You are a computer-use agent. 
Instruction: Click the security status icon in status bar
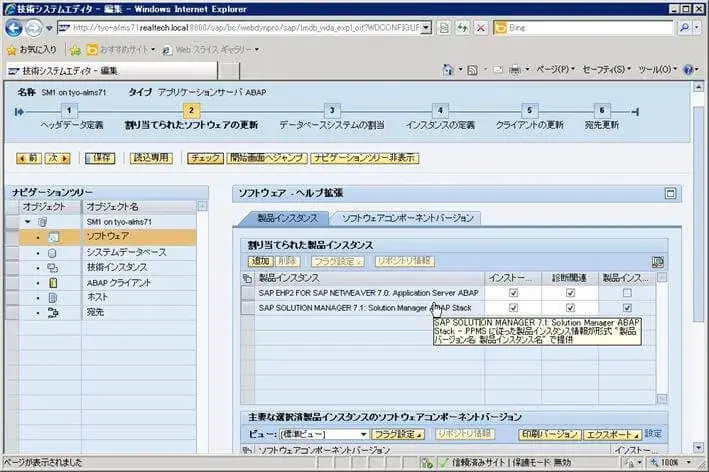pyautogui.click(x=427, y=463)
